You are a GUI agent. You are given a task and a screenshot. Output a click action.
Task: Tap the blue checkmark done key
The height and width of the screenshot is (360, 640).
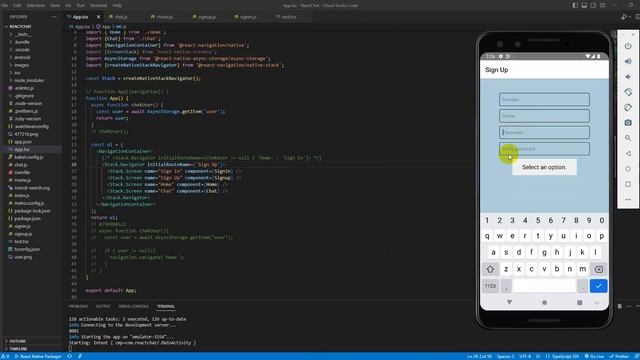598,286
